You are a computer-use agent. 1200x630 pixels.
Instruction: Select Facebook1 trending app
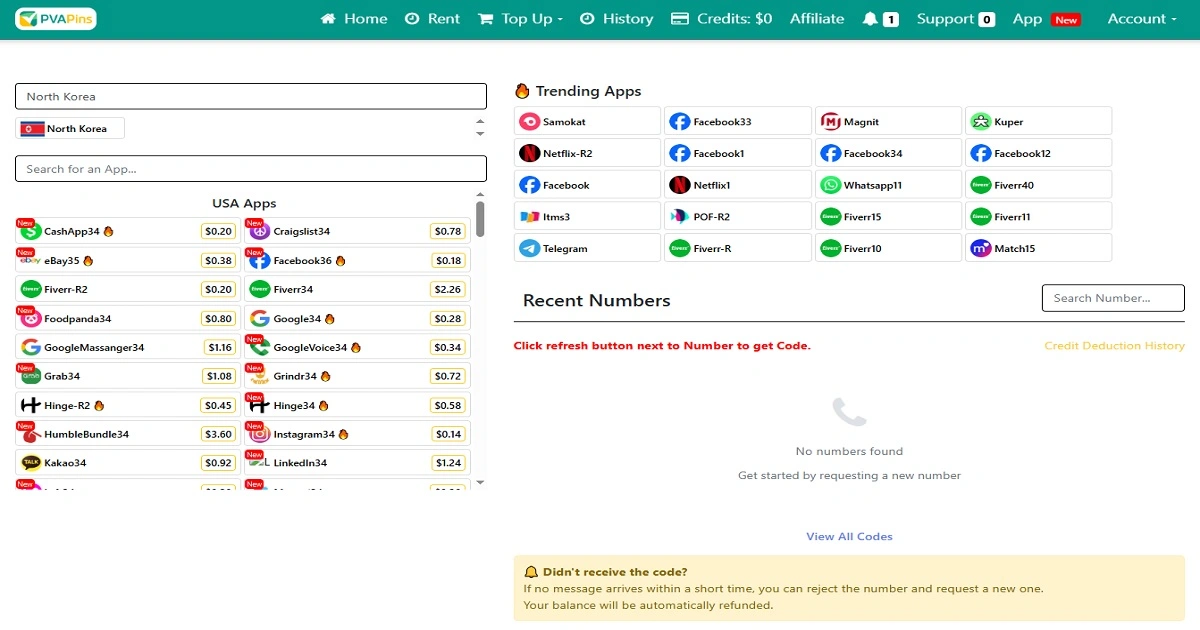coord(738,153)
